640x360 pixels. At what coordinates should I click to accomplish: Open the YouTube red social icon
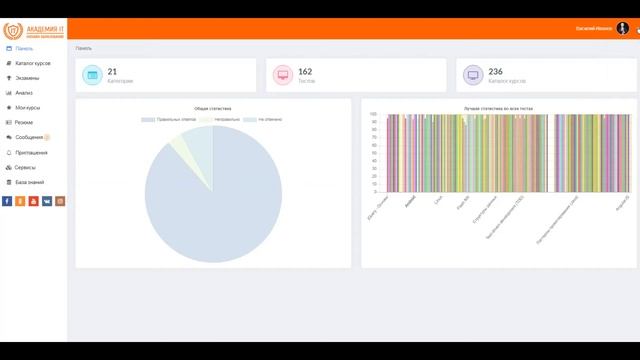(x=33, y=201)
